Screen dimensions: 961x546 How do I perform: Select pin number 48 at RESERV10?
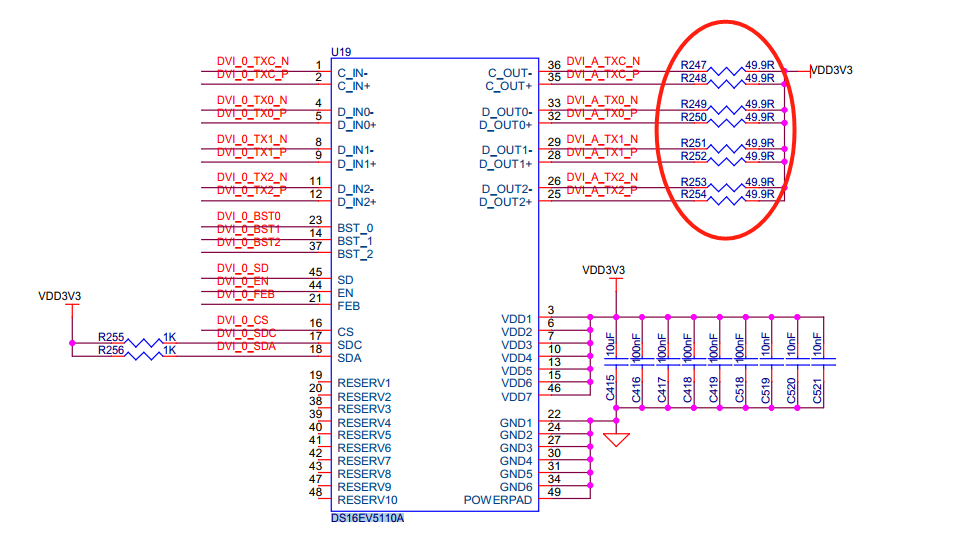(316, 492)
